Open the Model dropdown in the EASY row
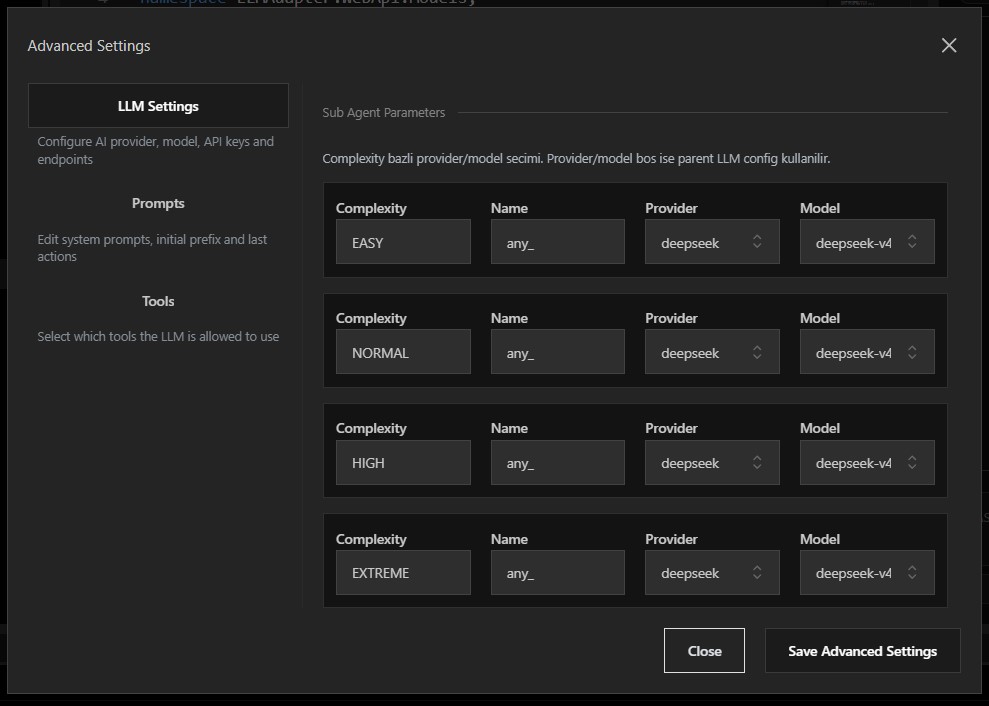This screenshot has width=989, height=706. 867,242
